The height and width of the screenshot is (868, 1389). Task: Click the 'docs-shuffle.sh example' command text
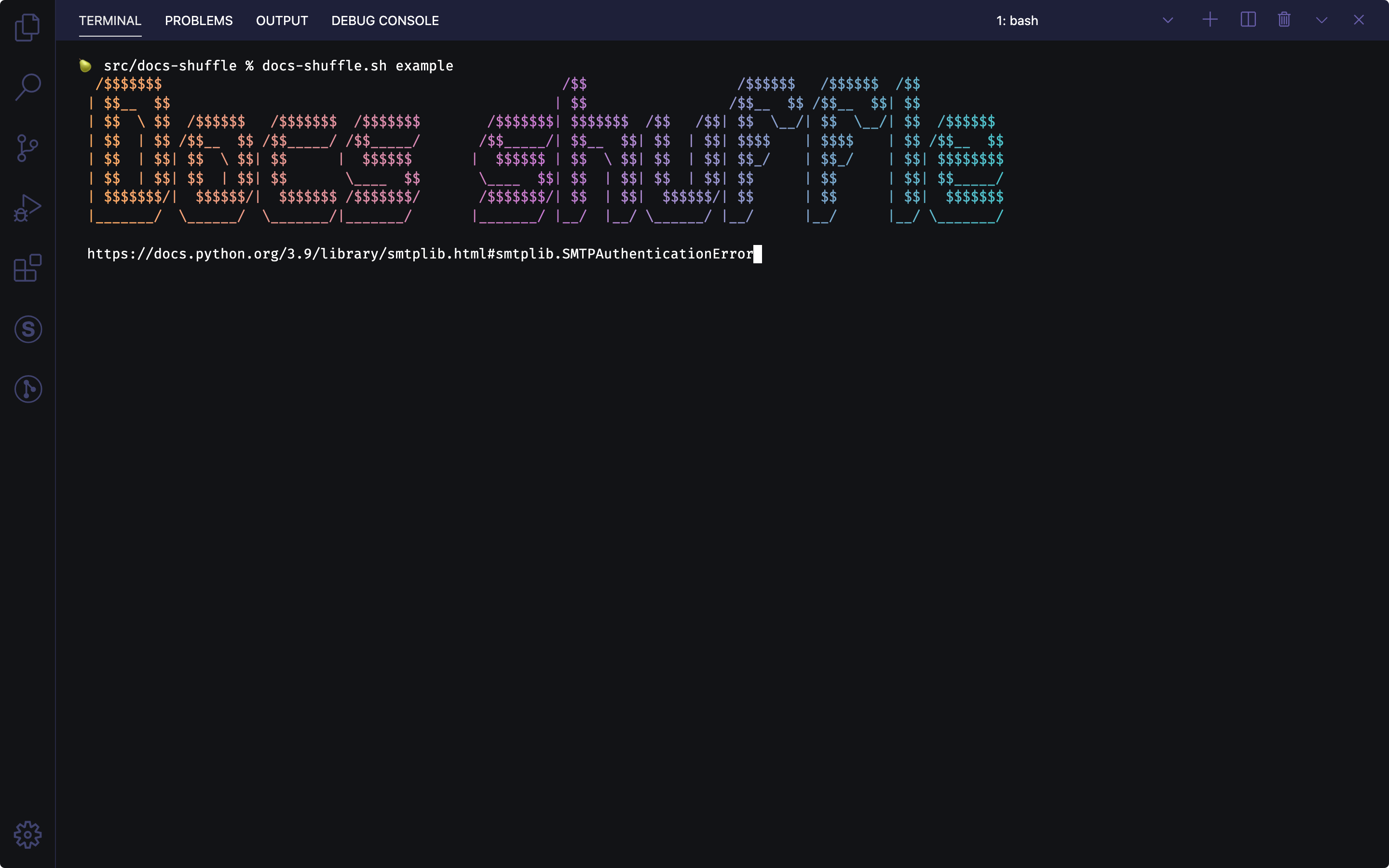(x=357, y=66)
